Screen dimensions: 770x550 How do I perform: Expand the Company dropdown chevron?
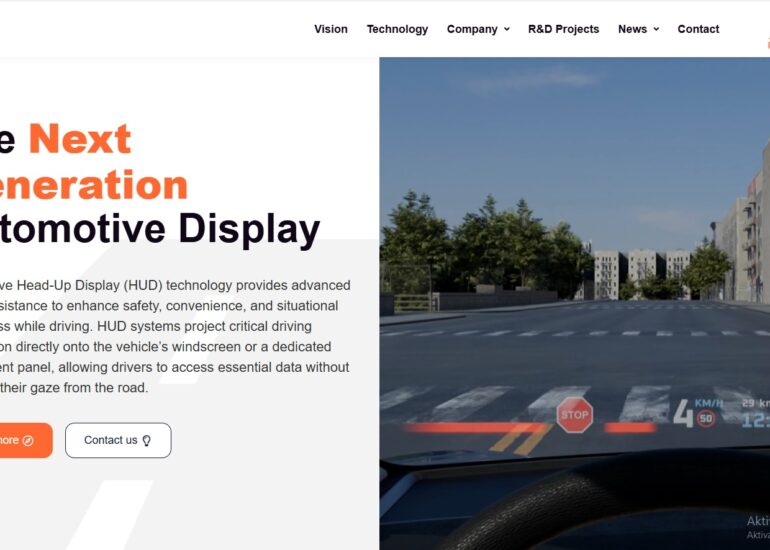click(507, 29)
